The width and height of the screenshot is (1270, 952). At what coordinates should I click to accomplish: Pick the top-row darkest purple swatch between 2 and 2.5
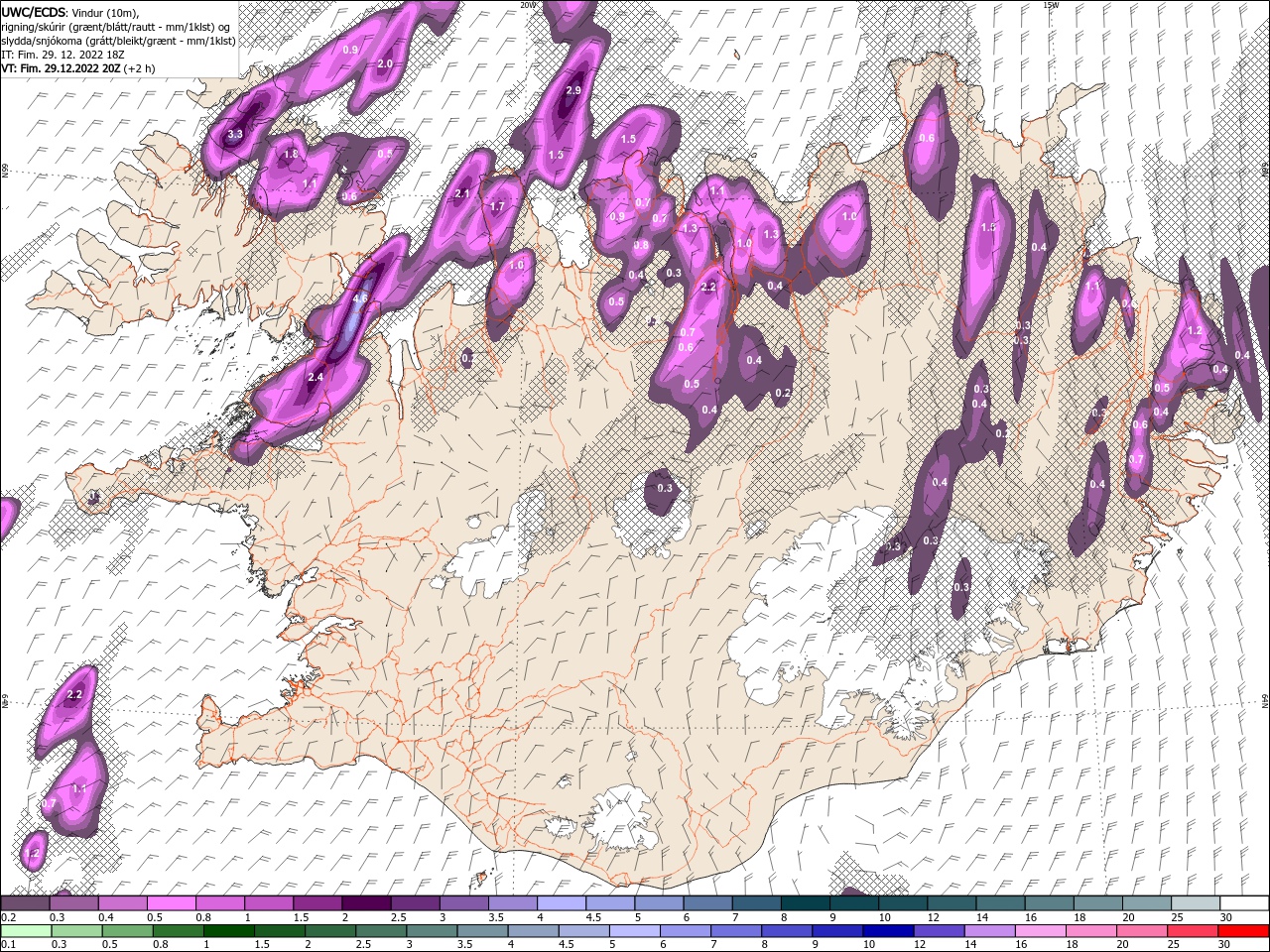[366, 903]
